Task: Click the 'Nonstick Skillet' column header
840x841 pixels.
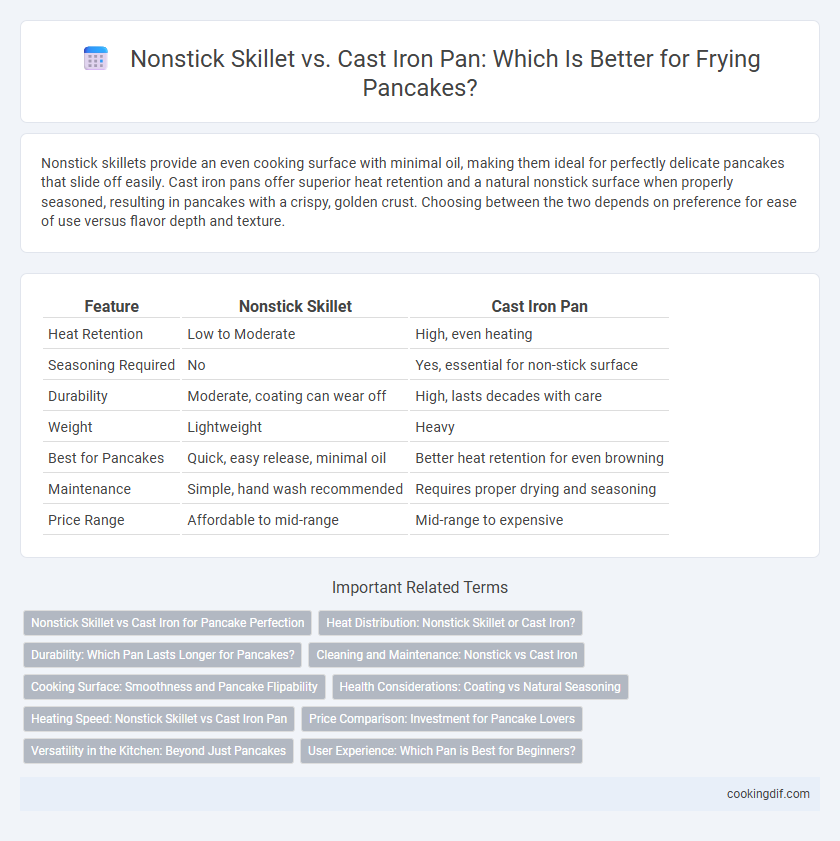Action: 295,306
